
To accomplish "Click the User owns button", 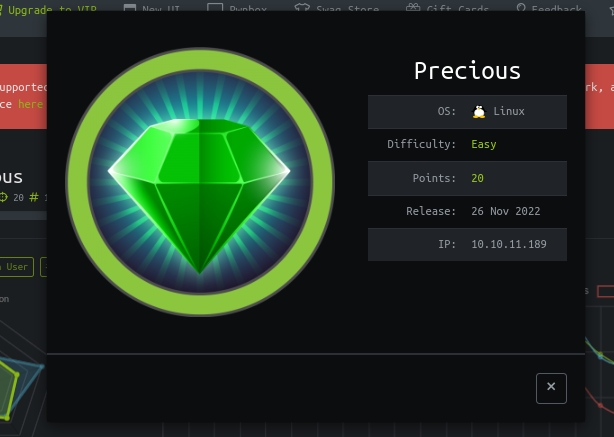I will click(x=17, y=267).
